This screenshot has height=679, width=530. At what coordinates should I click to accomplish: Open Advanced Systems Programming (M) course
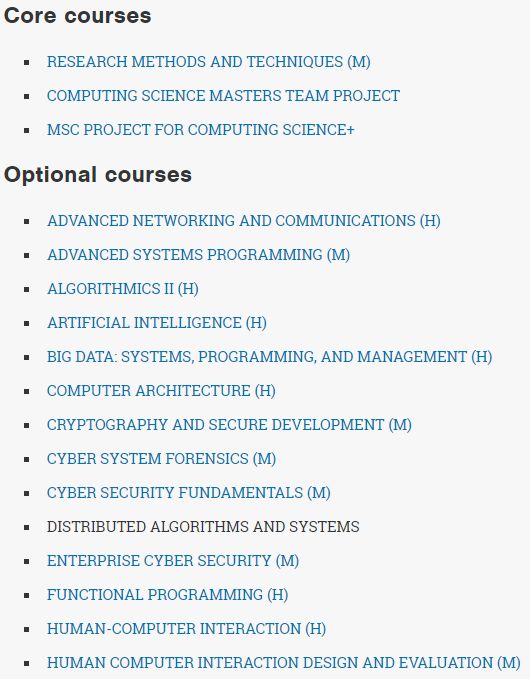[198, 255]
